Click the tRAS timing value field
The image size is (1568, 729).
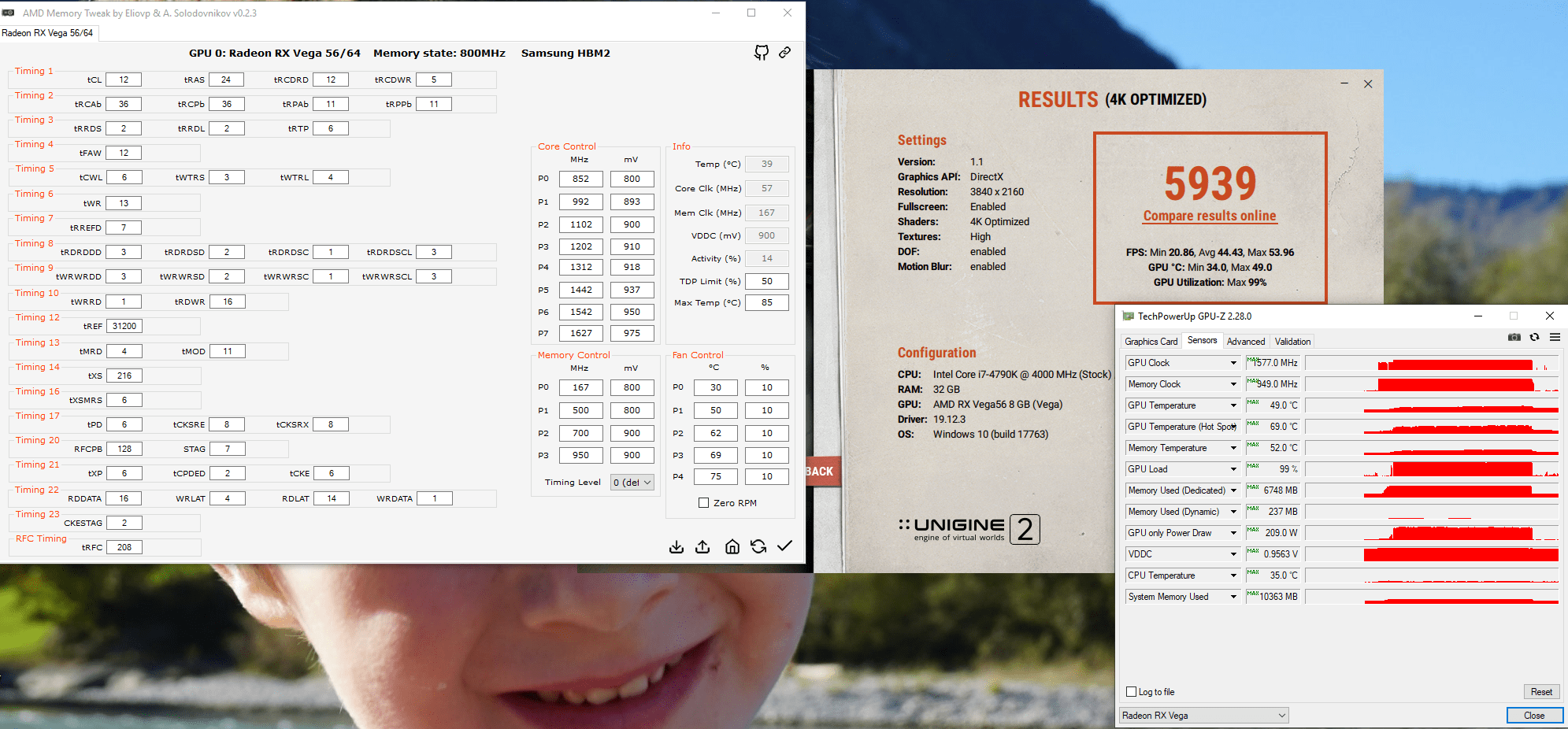click(x=226, y=80)
